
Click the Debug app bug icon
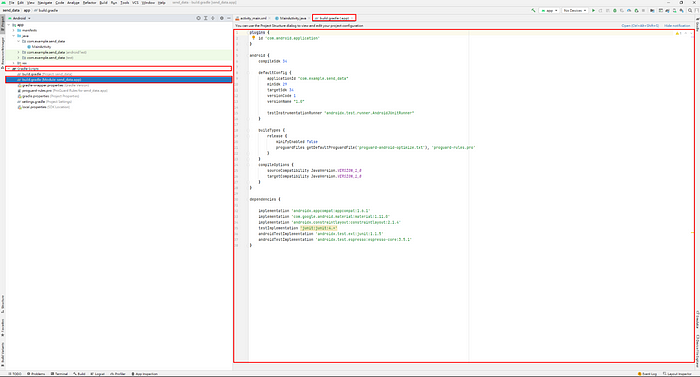point(615,10)
